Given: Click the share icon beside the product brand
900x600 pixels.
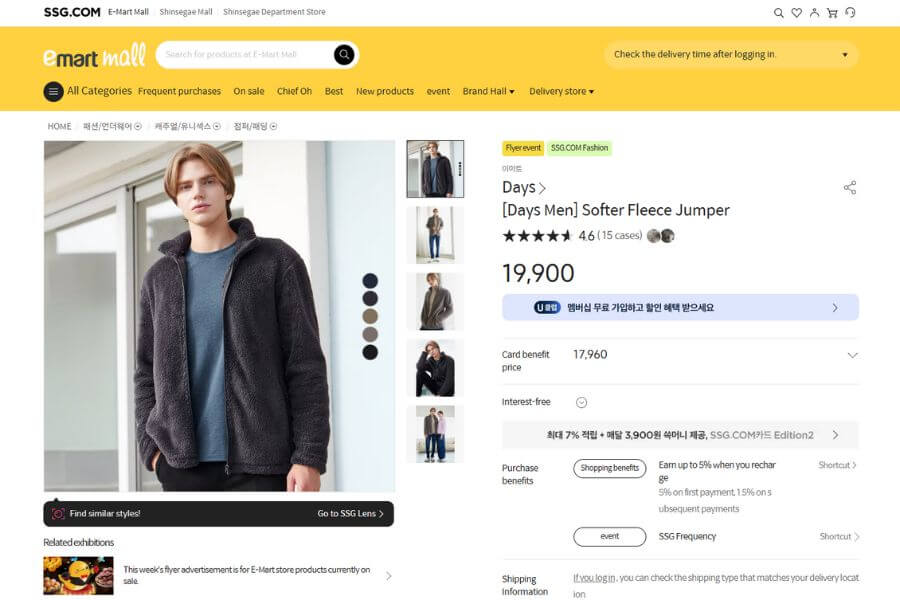Looking at the screenshot, I should tap(850, 187).
